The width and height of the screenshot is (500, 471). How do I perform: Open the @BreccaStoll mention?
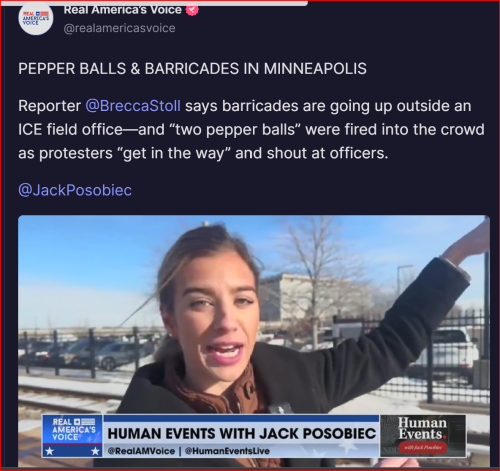tap(133, 106)
